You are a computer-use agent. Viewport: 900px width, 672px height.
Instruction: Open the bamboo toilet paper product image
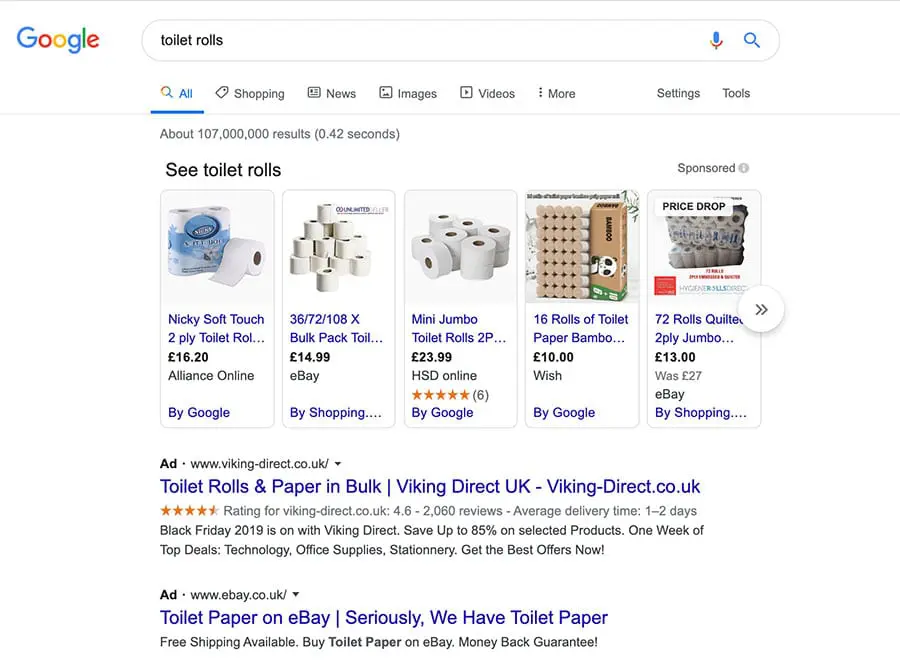582,246
